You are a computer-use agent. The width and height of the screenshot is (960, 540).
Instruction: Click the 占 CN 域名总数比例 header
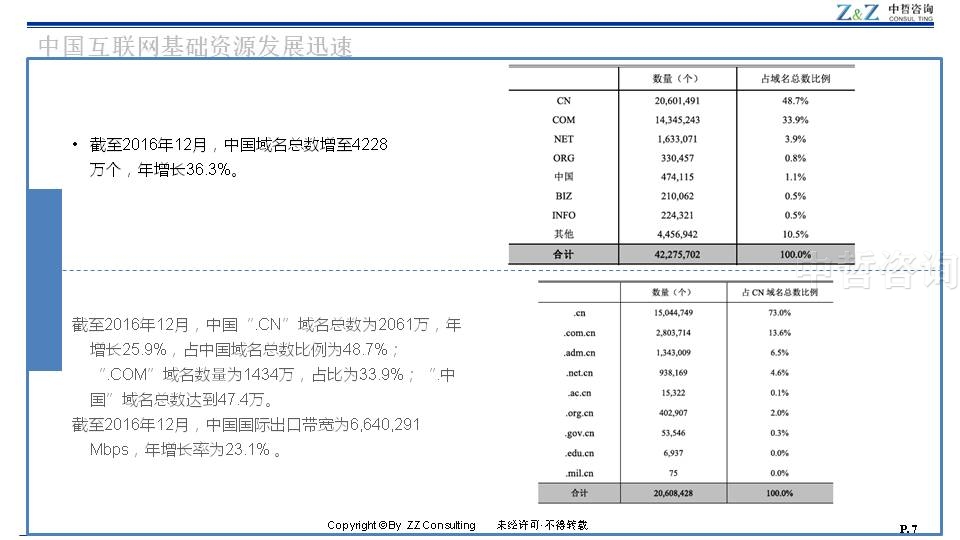pos(779,293)
